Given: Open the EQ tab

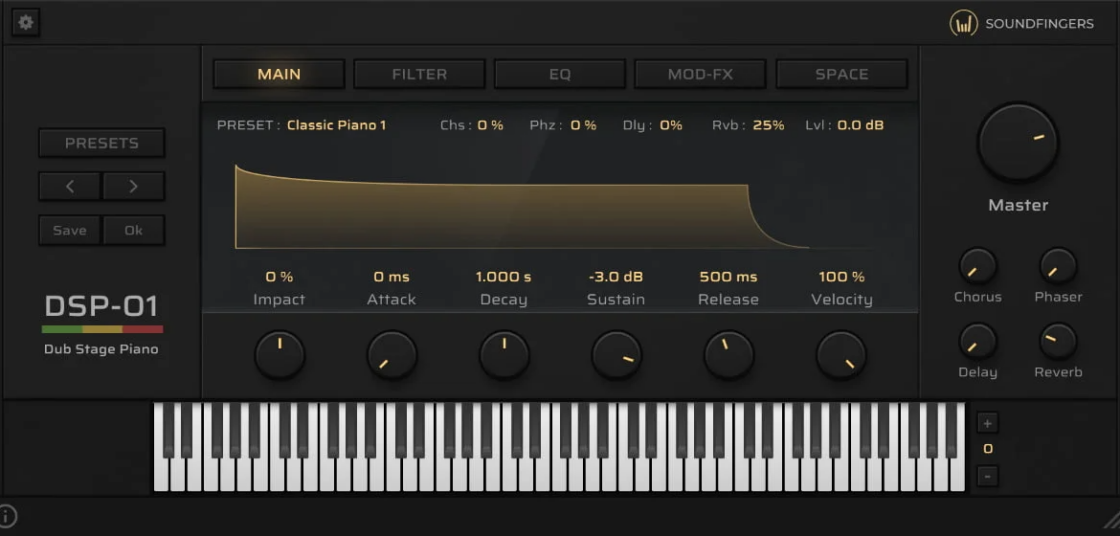Looking at the screenshot, I should coord(560,74).
